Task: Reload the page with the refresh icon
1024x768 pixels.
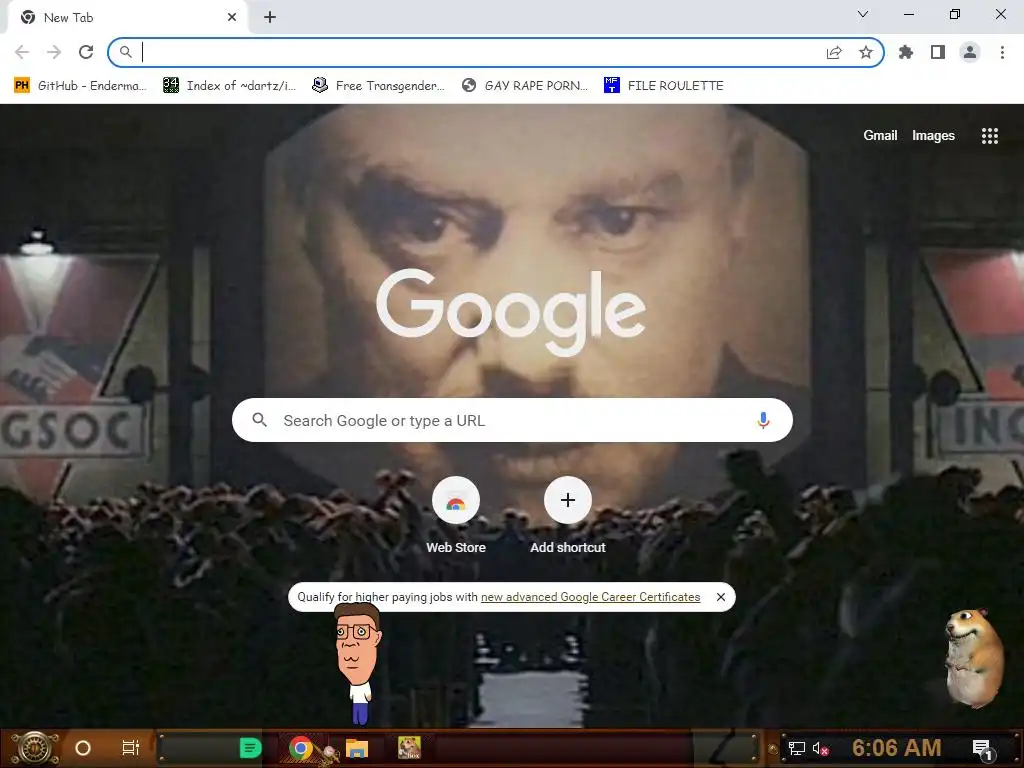Action: [x=86, y=52]
